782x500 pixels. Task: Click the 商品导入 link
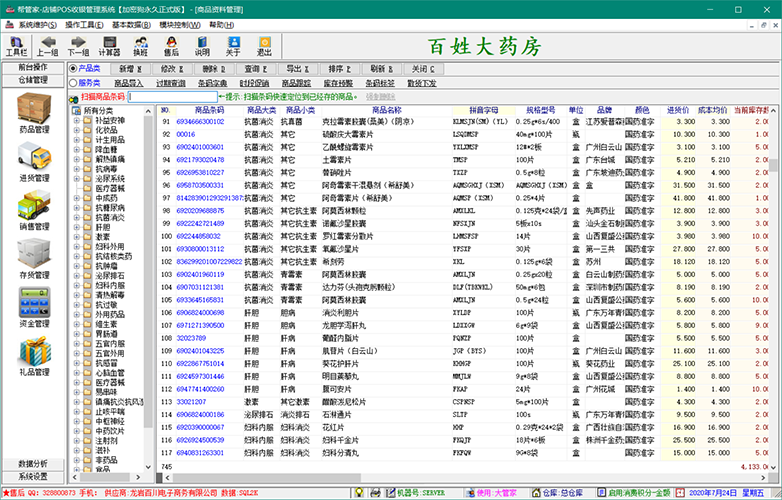pos(129,83)
